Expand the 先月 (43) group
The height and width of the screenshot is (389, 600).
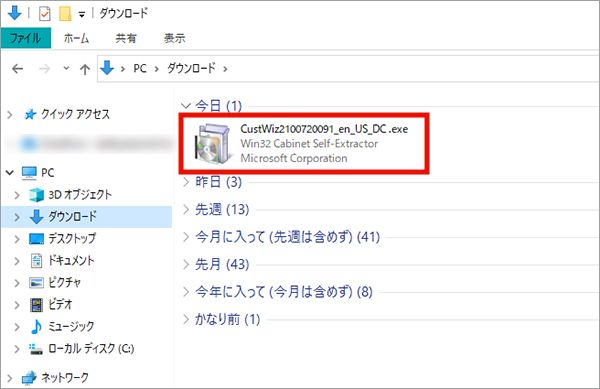(186, 264)
